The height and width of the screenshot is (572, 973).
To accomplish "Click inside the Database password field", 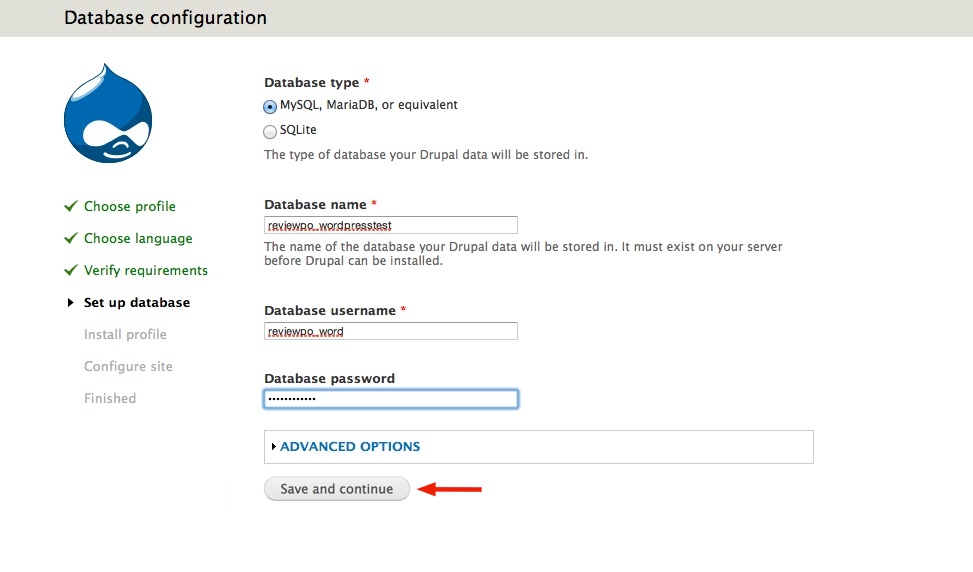I will (391, 399).
